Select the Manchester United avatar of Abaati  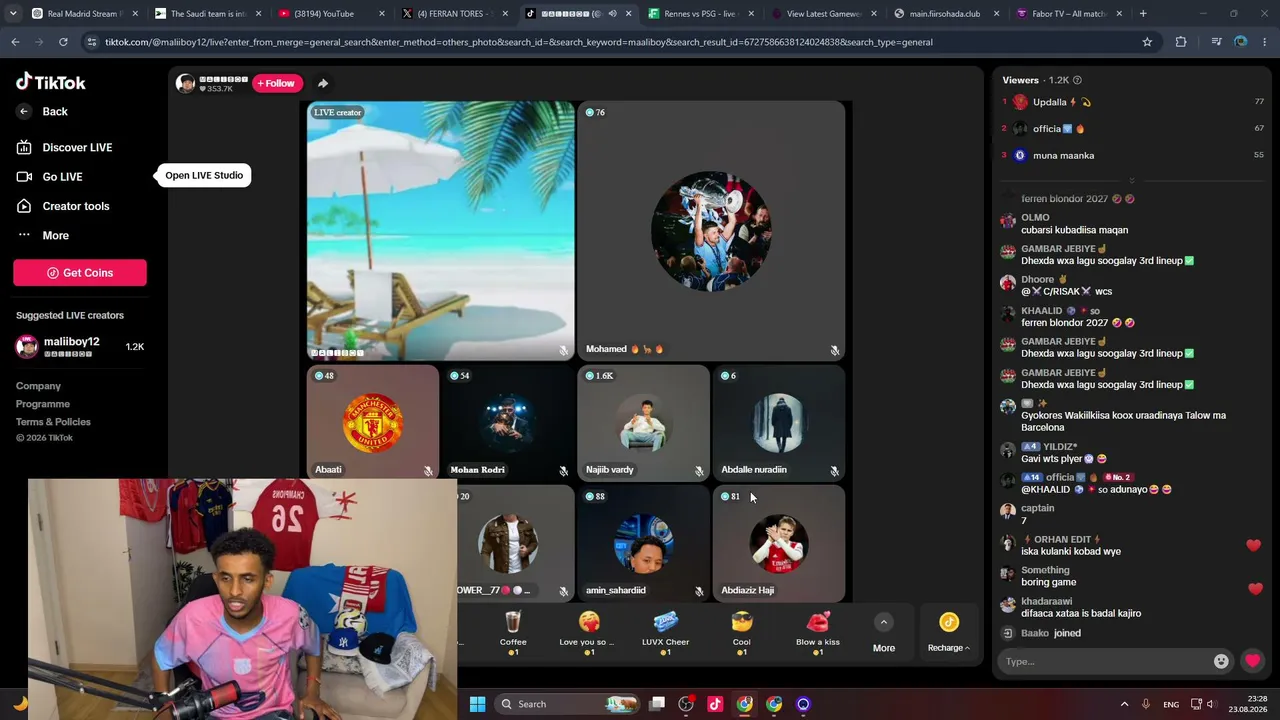(x=373, y=423)
